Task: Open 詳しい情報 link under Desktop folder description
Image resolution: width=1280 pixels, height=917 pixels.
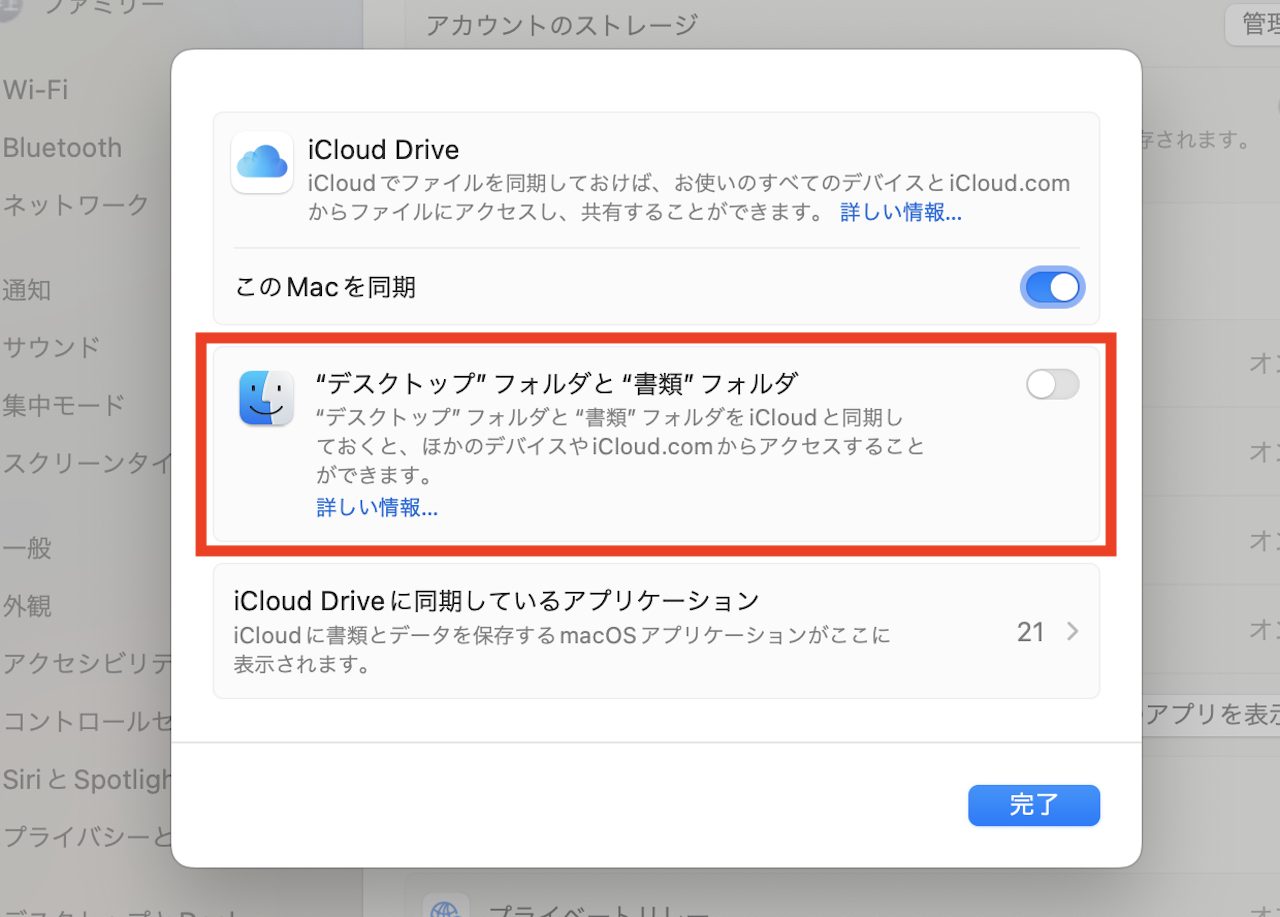Action: point(377,507)
